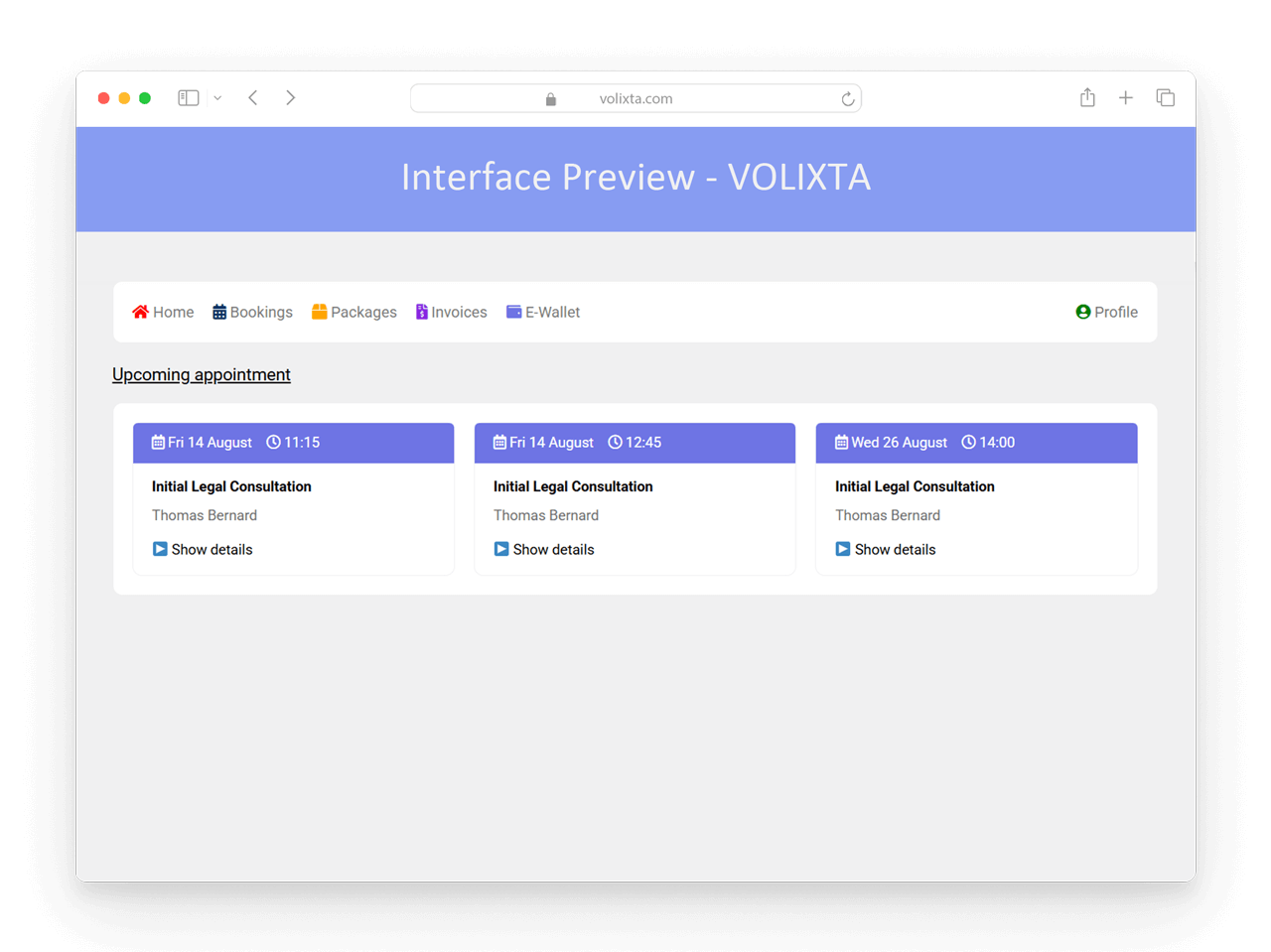The width and height of the screenshot is (1271, 952).
Task: Click the Upcoming appointment heading link
Action: click(202, 374)
